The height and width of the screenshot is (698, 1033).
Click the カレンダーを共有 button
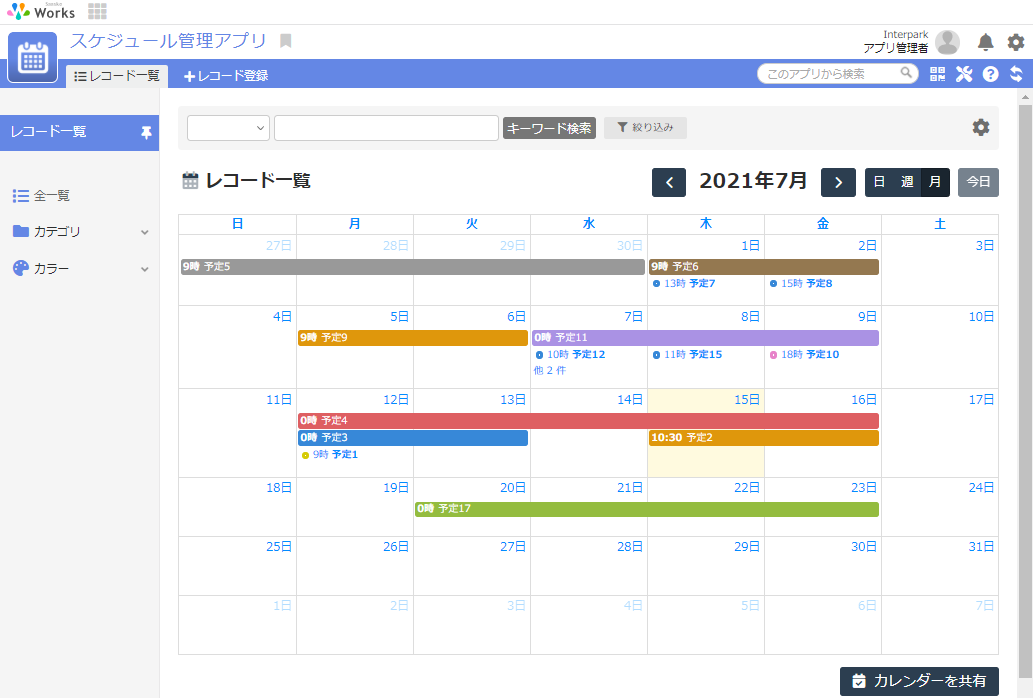919,681
